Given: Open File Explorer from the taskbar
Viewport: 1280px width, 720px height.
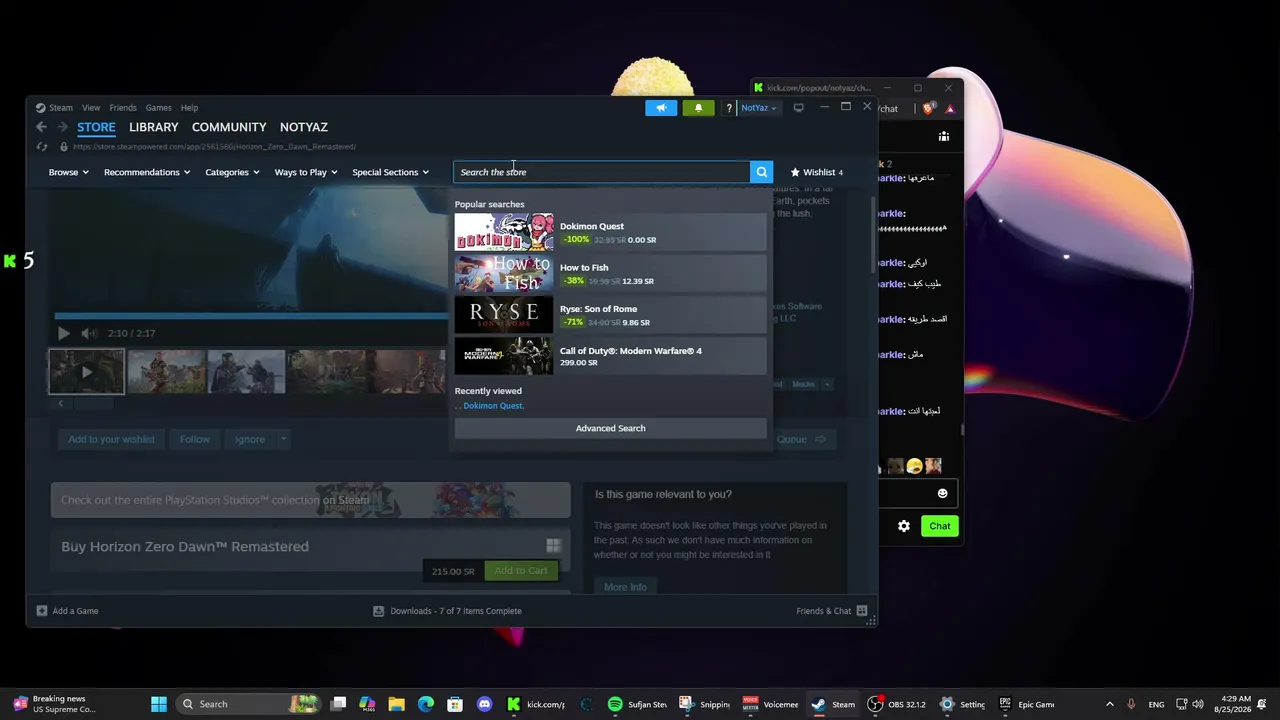Looking at the screenshot, I should pos(396,704).
